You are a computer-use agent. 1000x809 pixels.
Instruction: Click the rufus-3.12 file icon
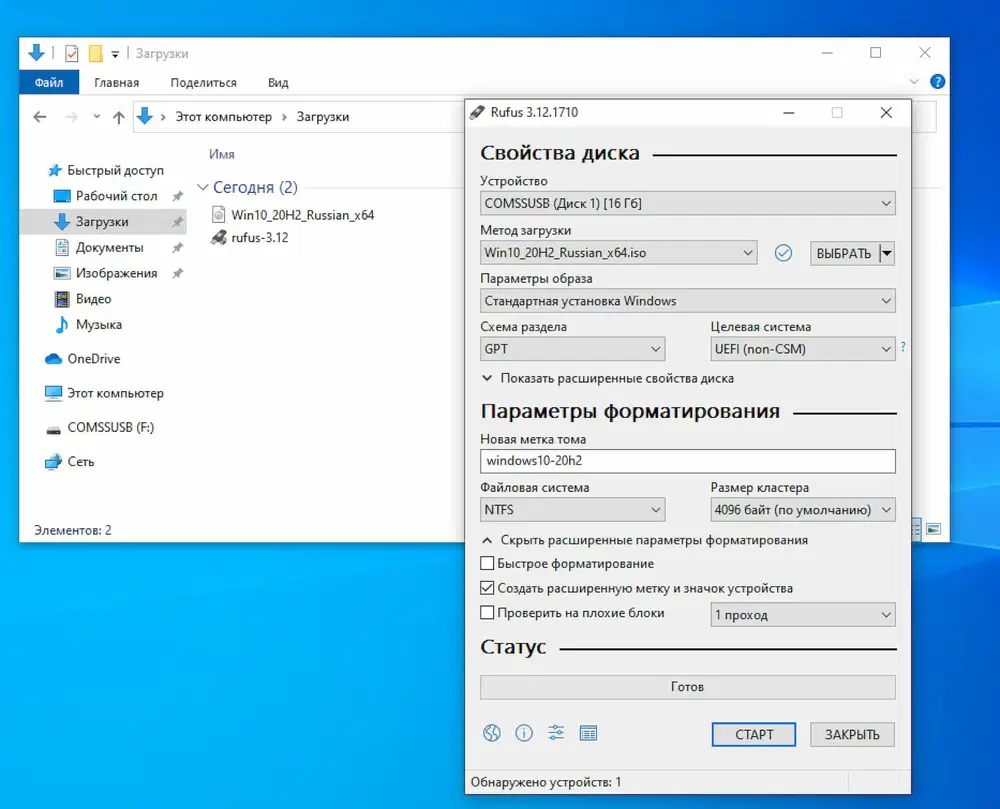[219, 237]
